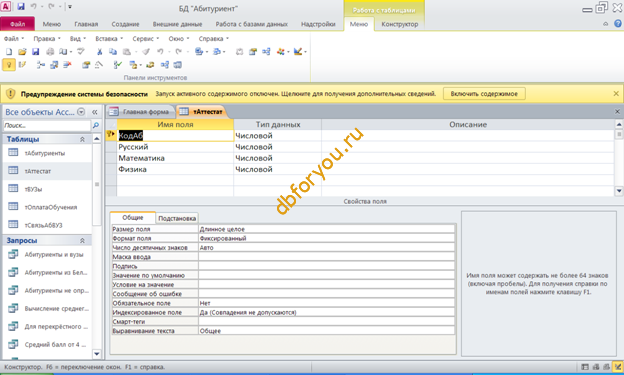Click the navigation pane scroll down arrow

pos(97,354)
